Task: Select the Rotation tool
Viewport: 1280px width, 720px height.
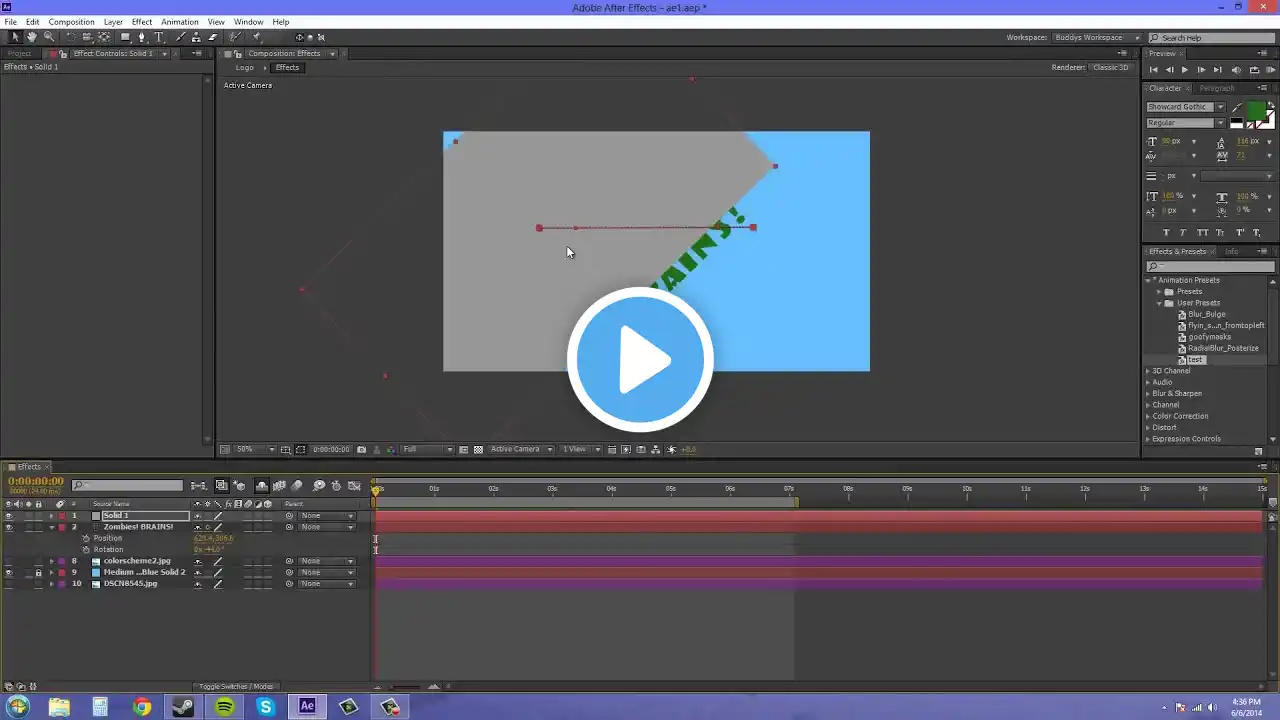Action: (x=72, y=37)
